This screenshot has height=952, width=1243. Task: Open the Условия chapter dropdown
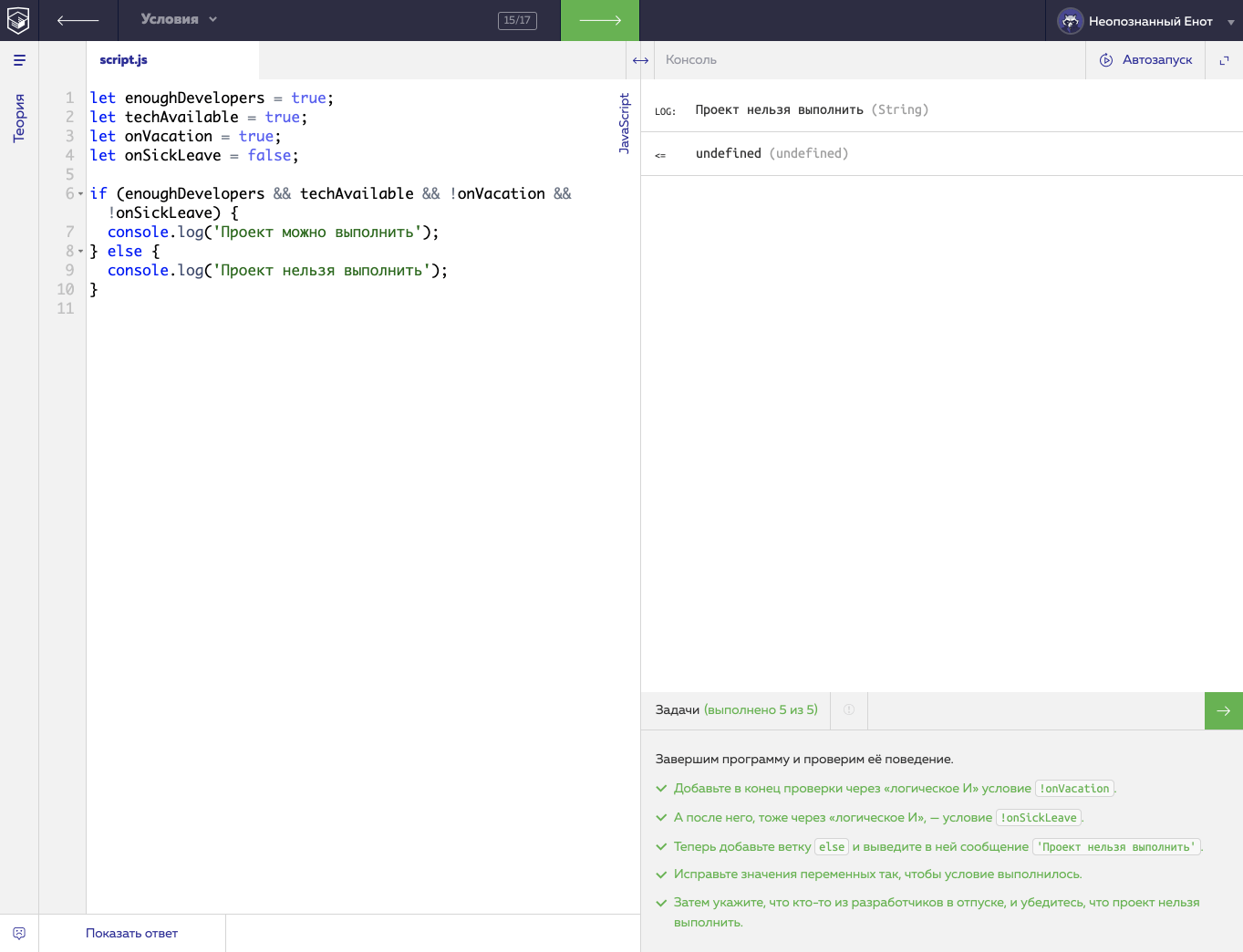tap(179, 19)
